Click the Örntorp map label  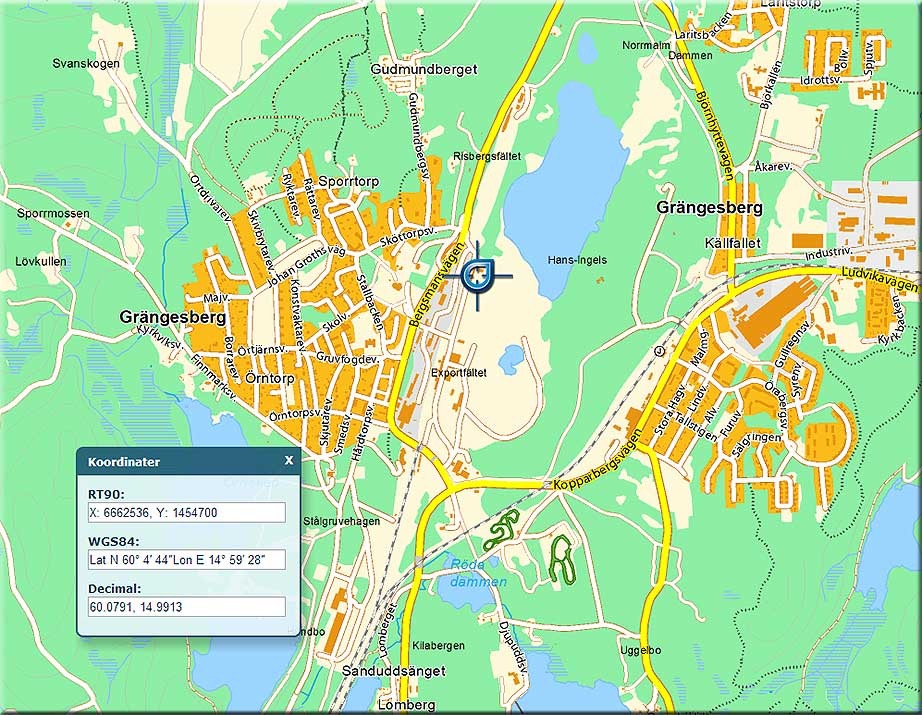pyautogui.click(x=269, y=378)
